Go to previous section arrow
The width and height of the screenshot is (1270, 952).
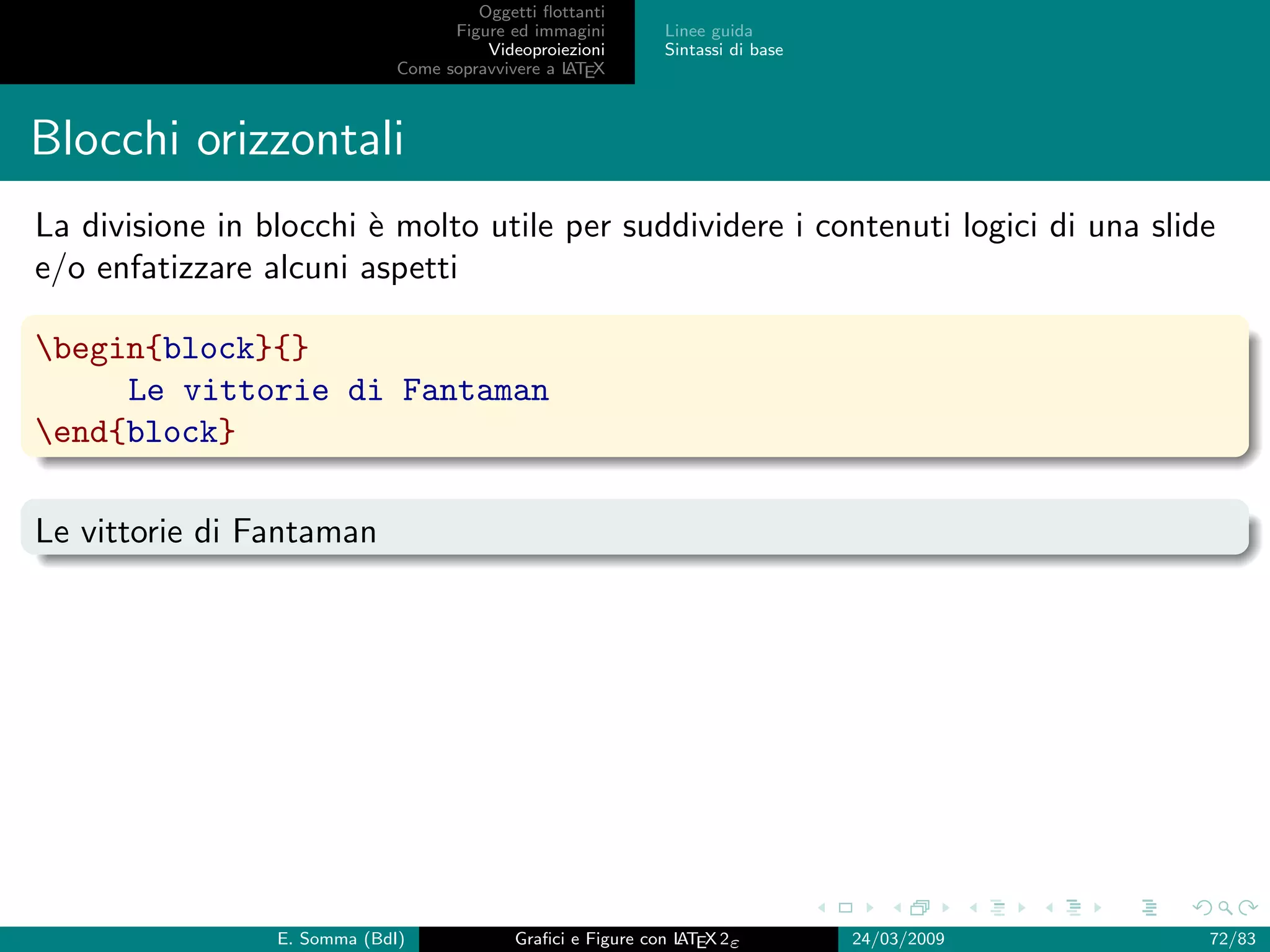tap(1049, 908)
